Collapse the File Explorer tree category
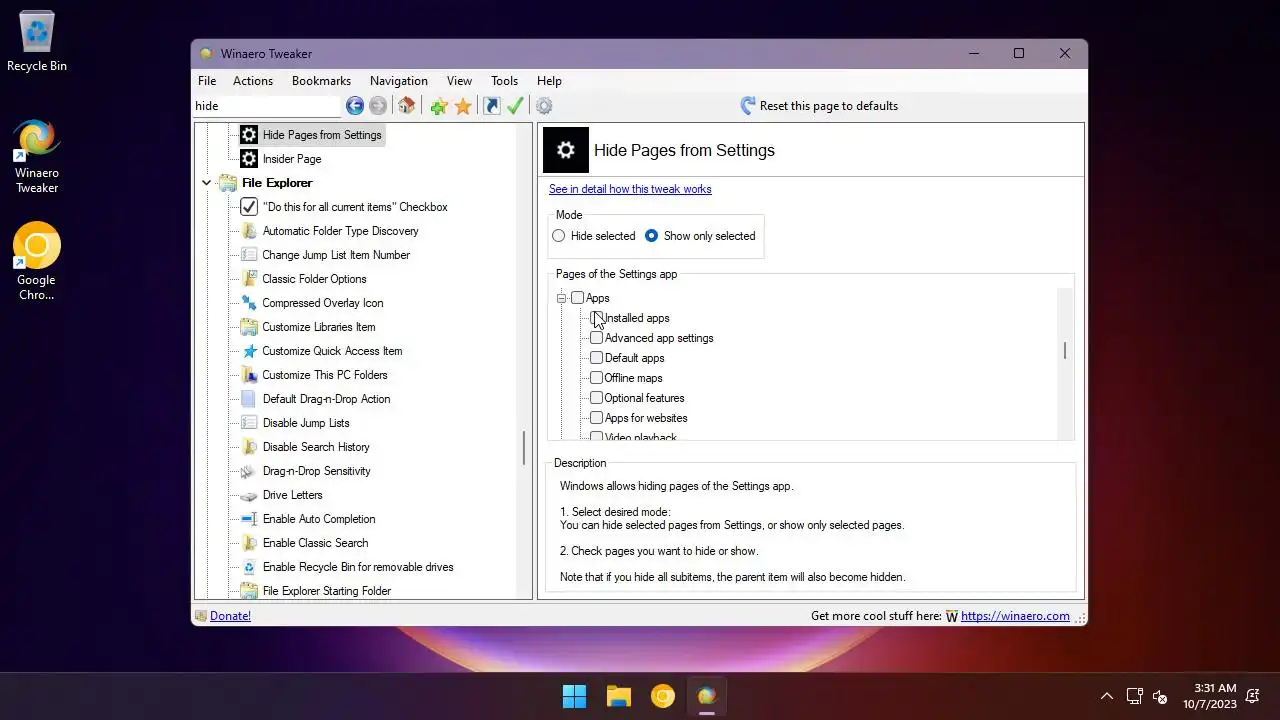Viewport: 1280px width, 720px height. coord(207,183)
